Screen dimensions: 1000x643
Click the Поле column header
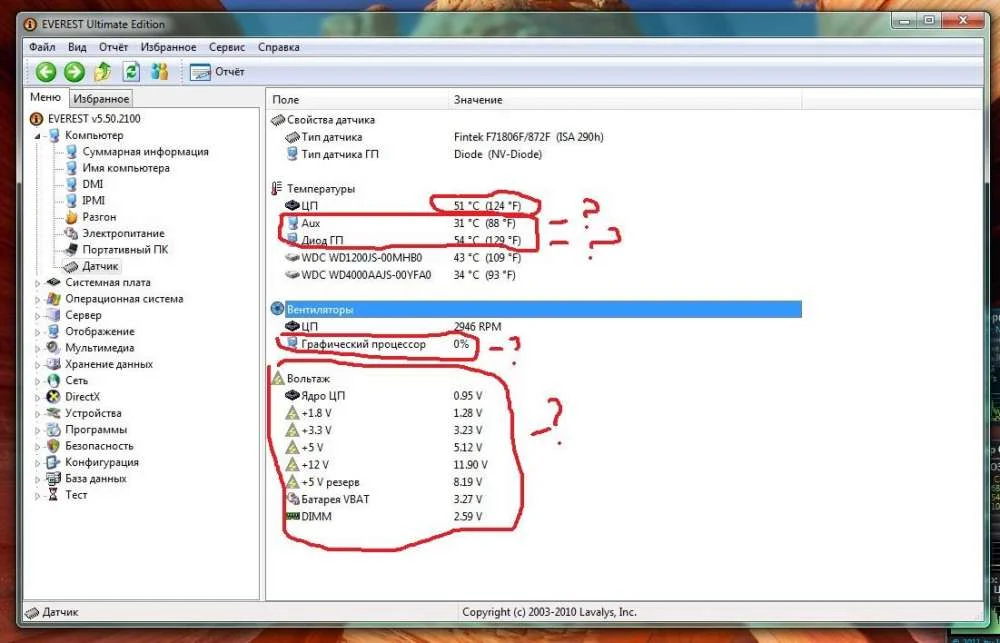click(357, 100)
